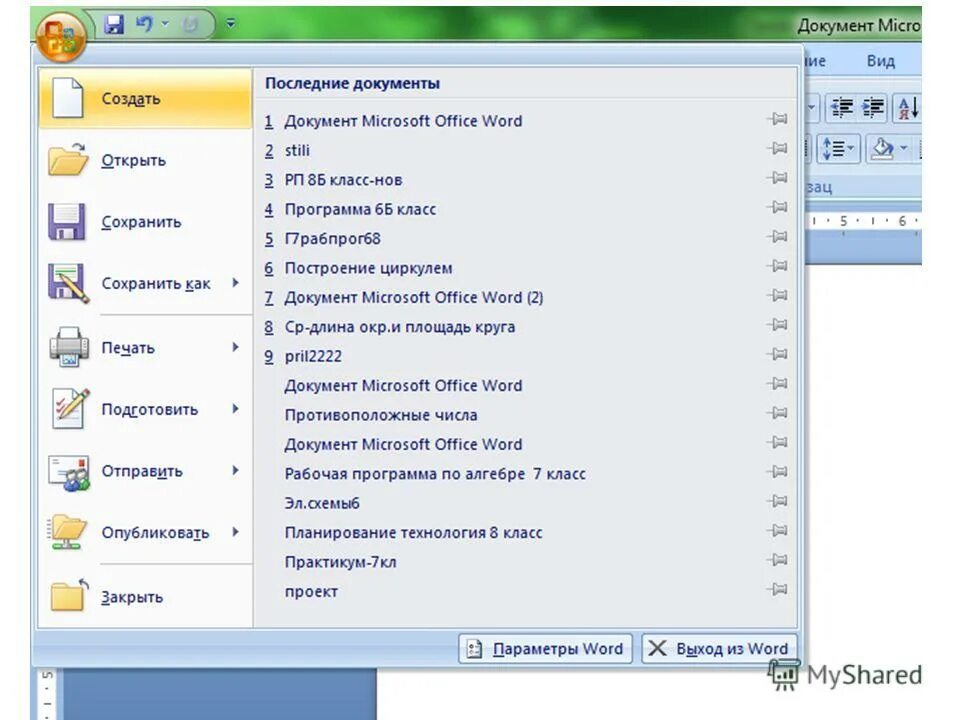Viewport: 960px width, 720px height.
Task: Open Ср-длина окр.и площадь круга document
Action: point(525,326)
